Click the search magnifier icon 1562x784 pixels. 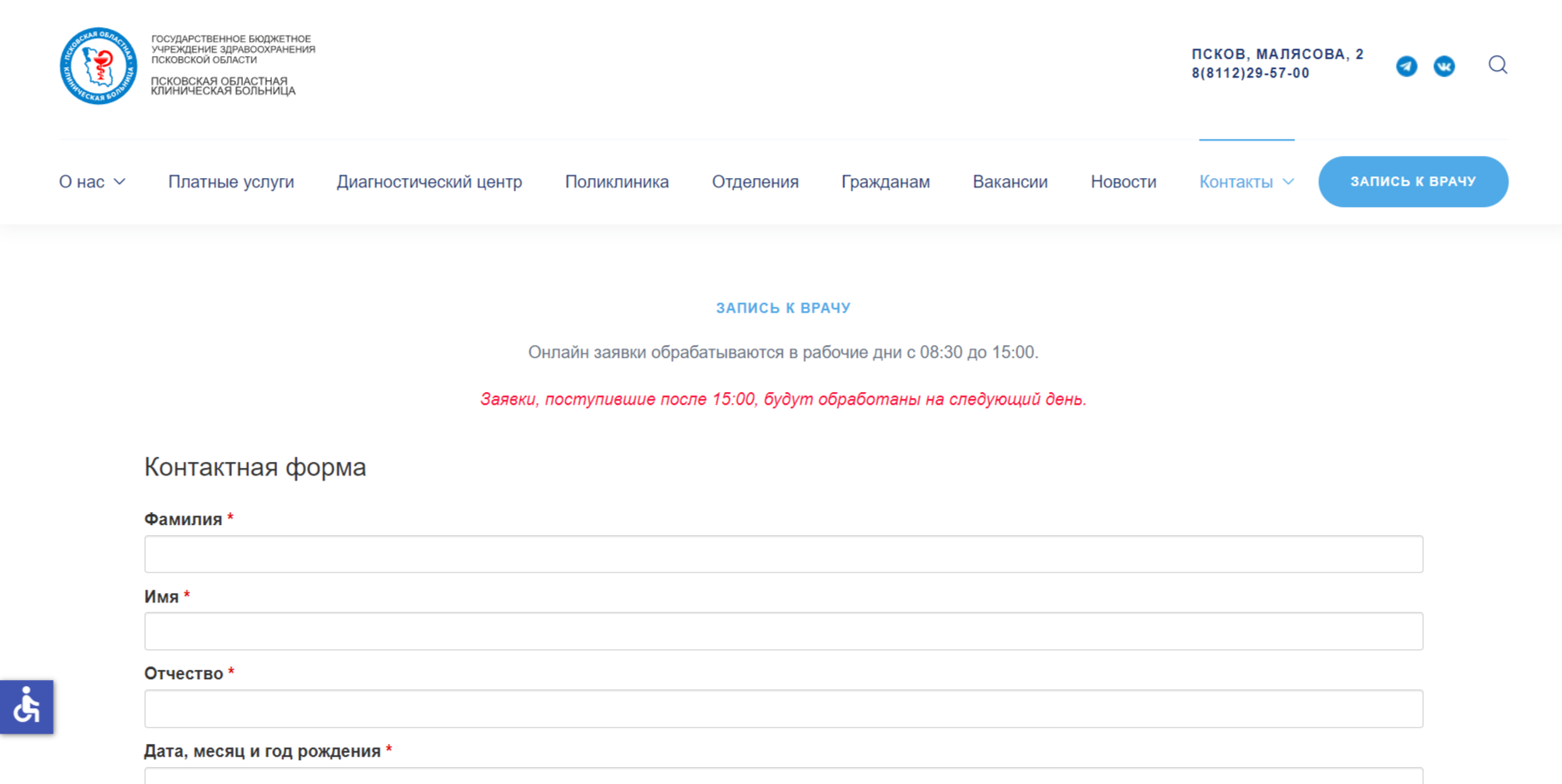[x=1497, y=65]
